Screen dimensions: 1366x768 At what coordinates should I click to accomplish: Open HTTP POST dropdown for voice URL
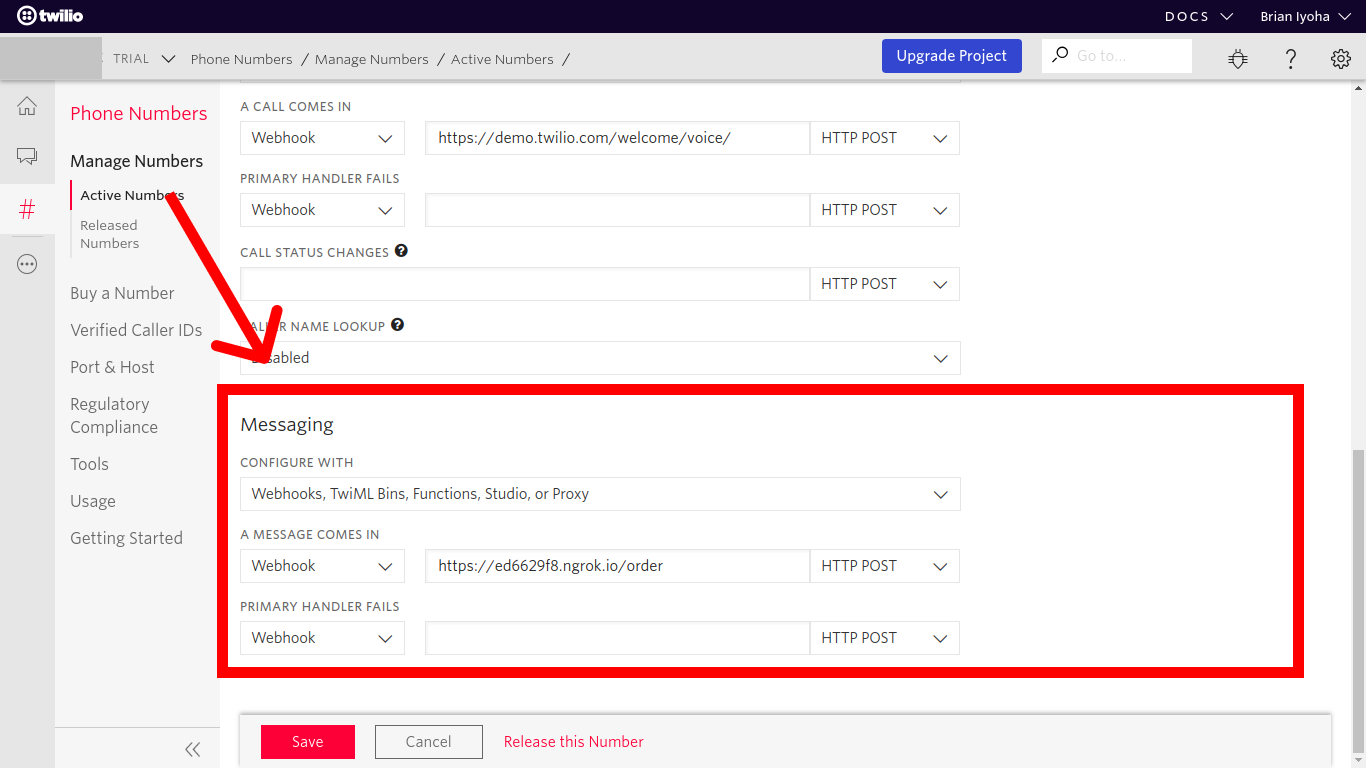click(884, 138)
